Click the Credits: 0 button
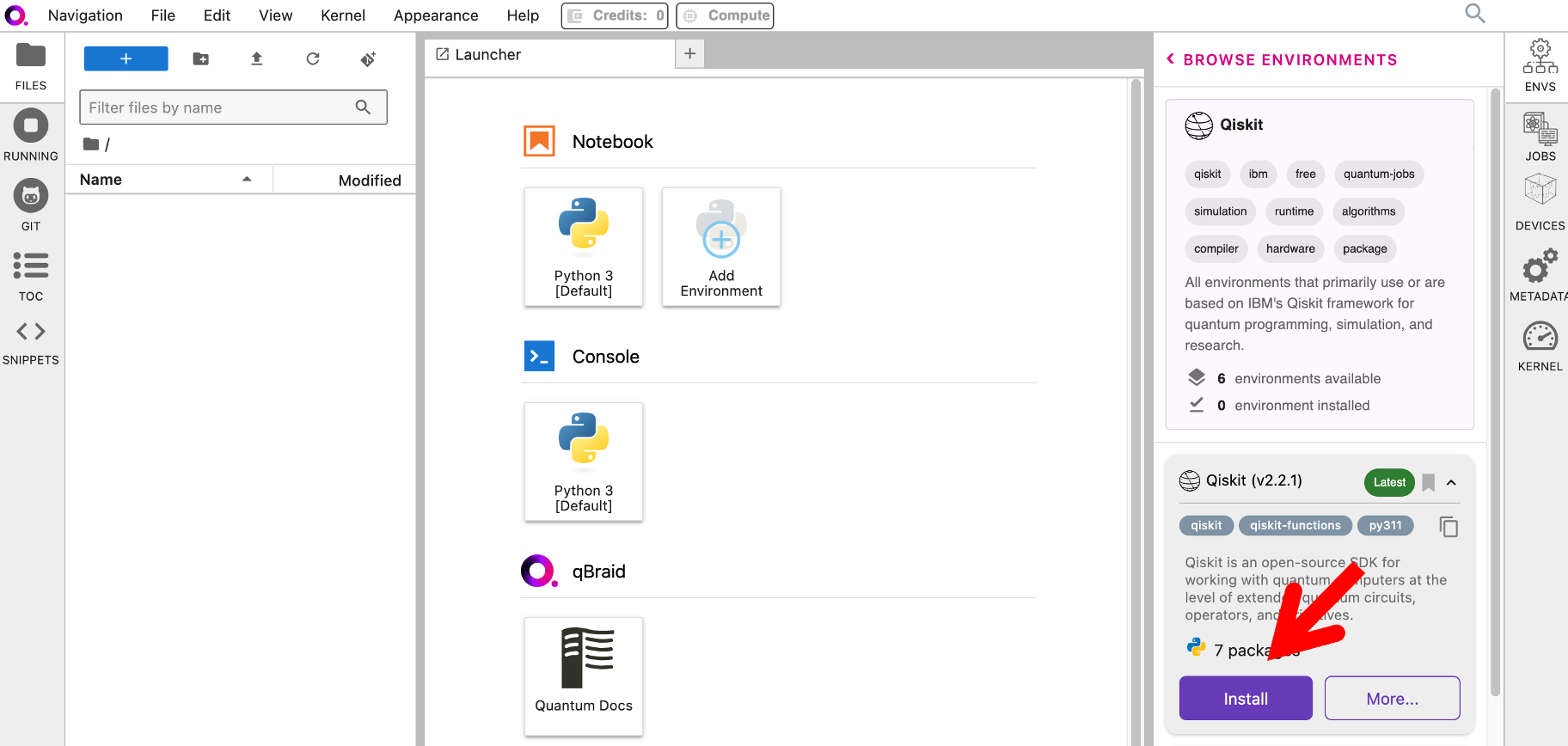This screenshot has height=746, width=1568. (x=615, y=15)
